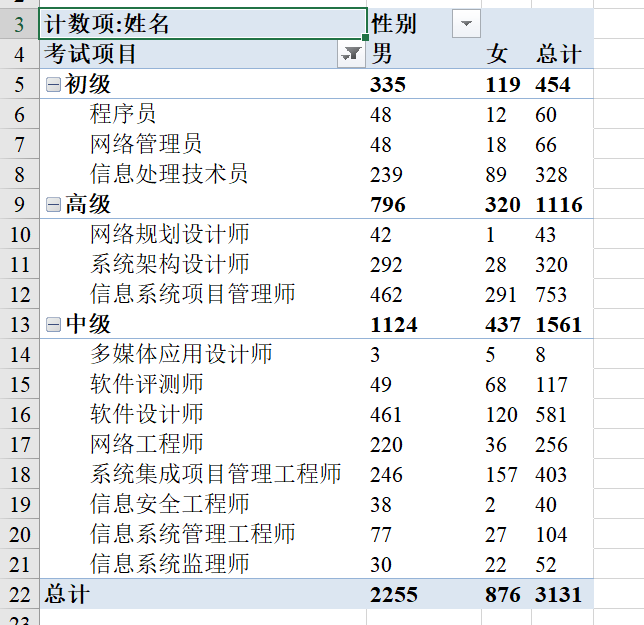This screenshot has height=625, width=644.
Task: Click the value 461 for 软件设计师
Action: coord(386,414)
